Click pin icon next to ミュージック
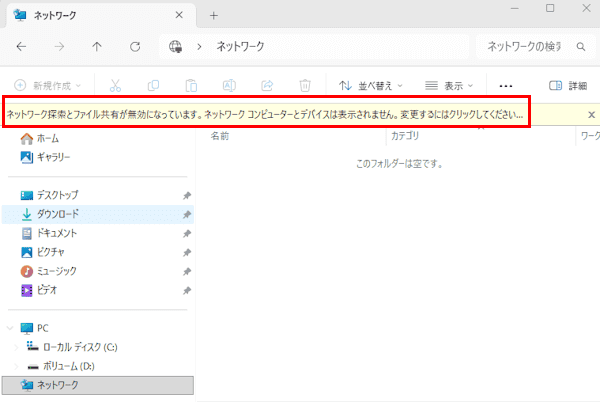This screenshot has height=402, width=600. tap(187, 272)
